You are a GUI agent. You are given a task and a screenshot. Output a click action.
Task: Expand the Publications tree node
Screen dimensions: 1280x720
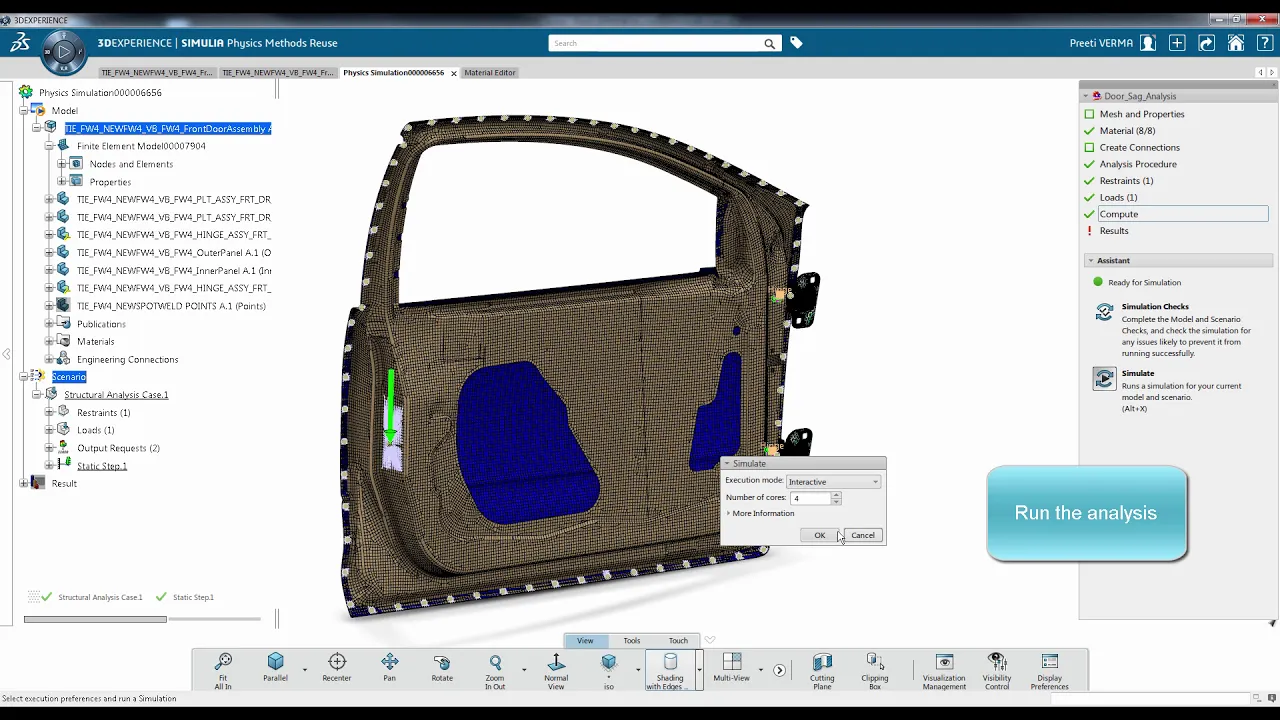coord(49,324)
